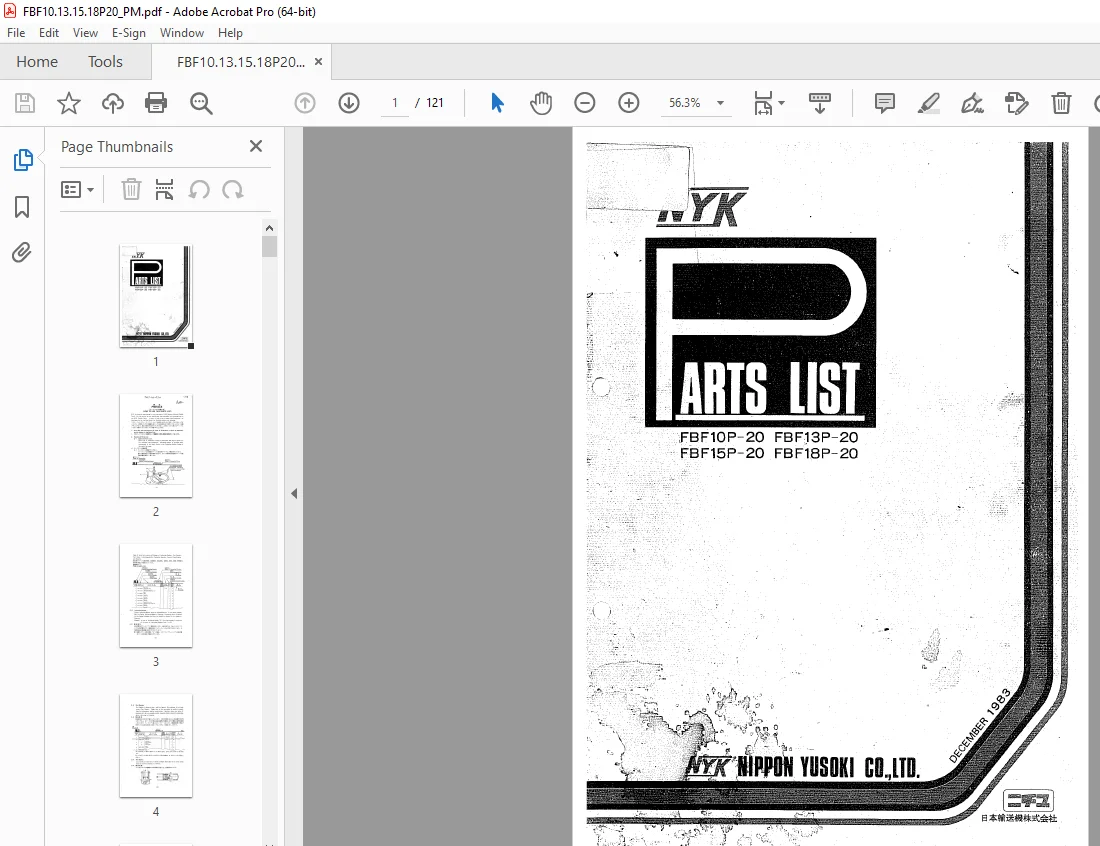
Task: Add bookmark with the star icon
Action: [69, 103]
